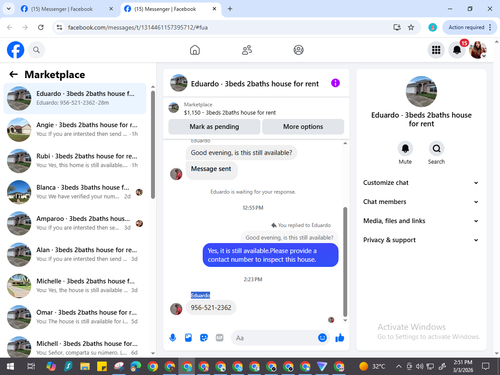500x375 pixels.
Task: Bookmark this page with star icon
Action: coord(411,27)
